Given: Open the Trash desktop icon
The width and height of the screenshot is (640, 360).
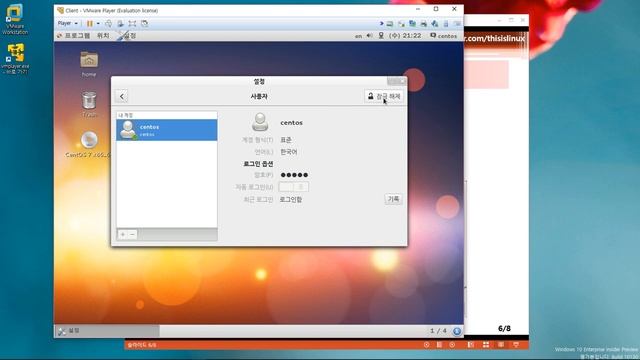Looking at the screenshot, I should click(89, 104).
